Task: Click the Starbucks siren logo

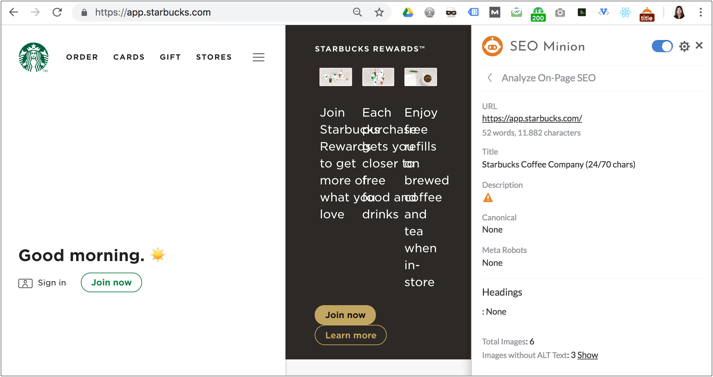Action: [x=34, y=57]
